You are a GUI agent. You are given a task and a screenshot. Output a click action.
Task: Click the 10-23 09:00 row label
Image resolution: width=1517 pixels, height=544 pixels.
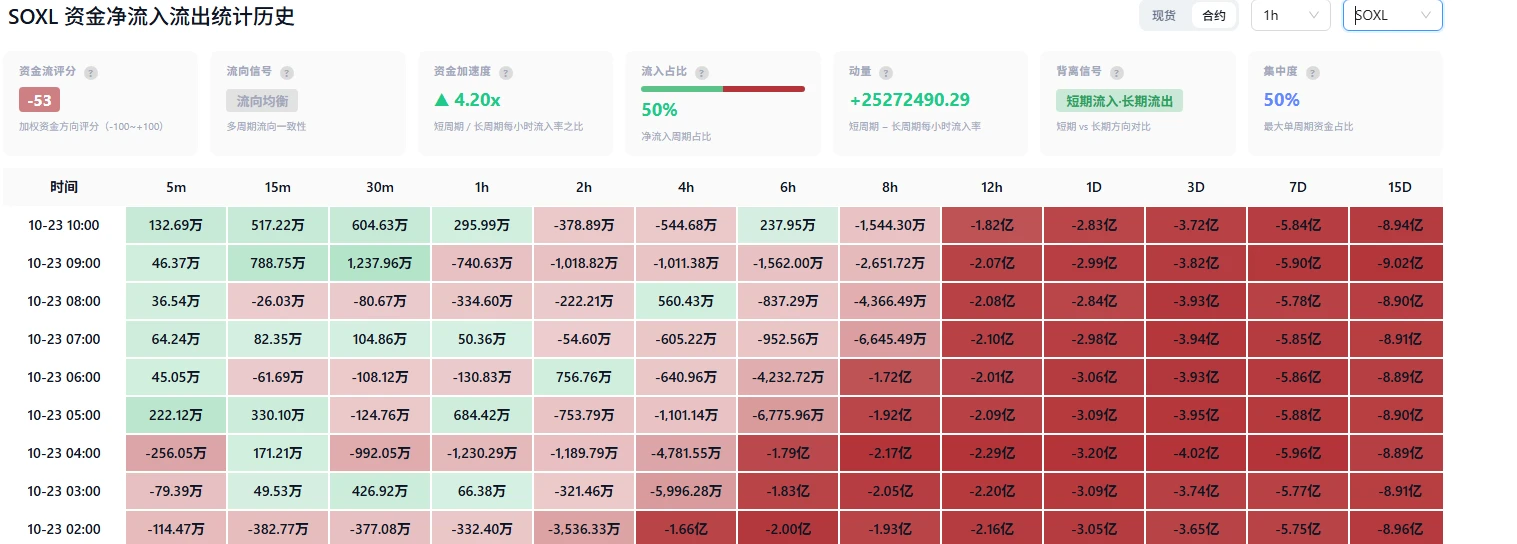pos(64,263)
